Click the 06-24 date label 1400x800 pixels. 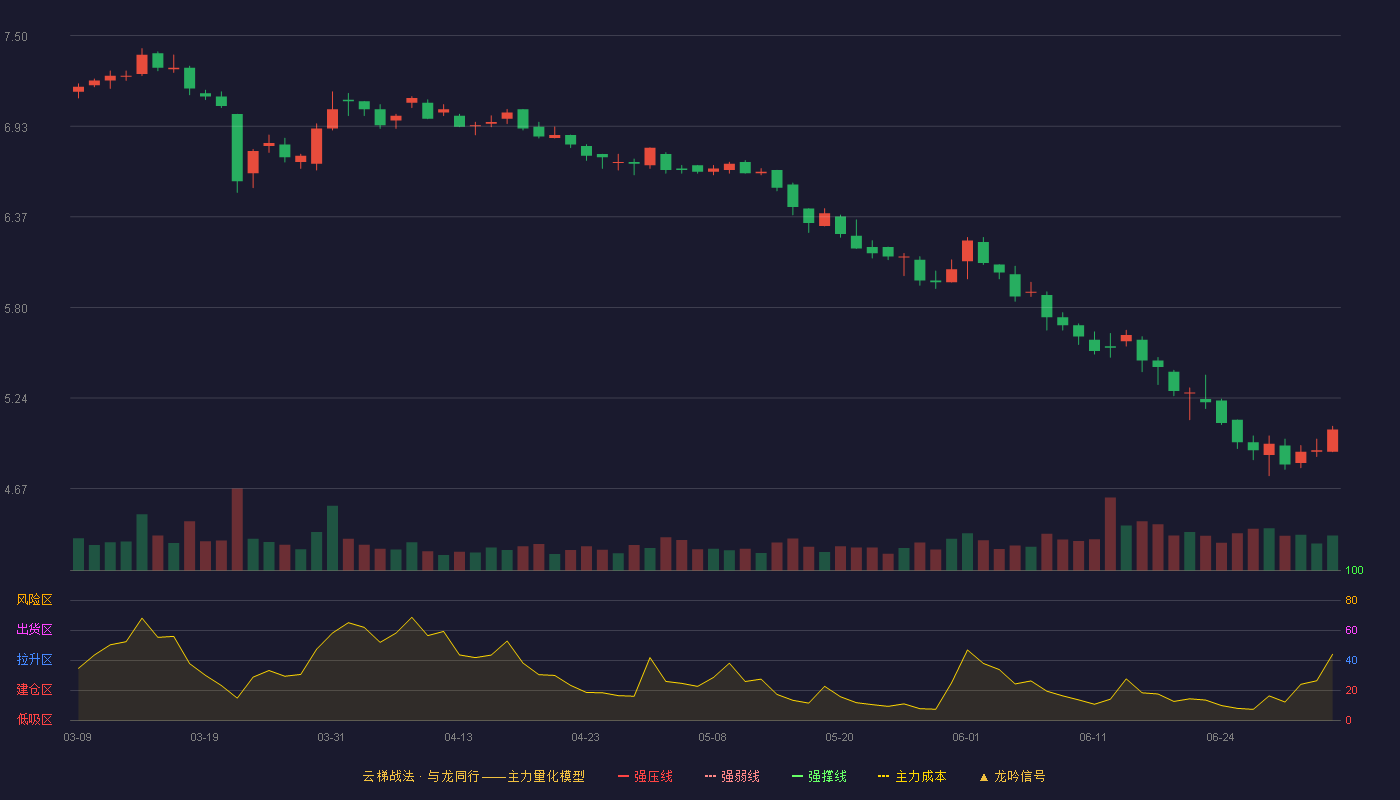pyautogui.click(x=1220, y=737)
